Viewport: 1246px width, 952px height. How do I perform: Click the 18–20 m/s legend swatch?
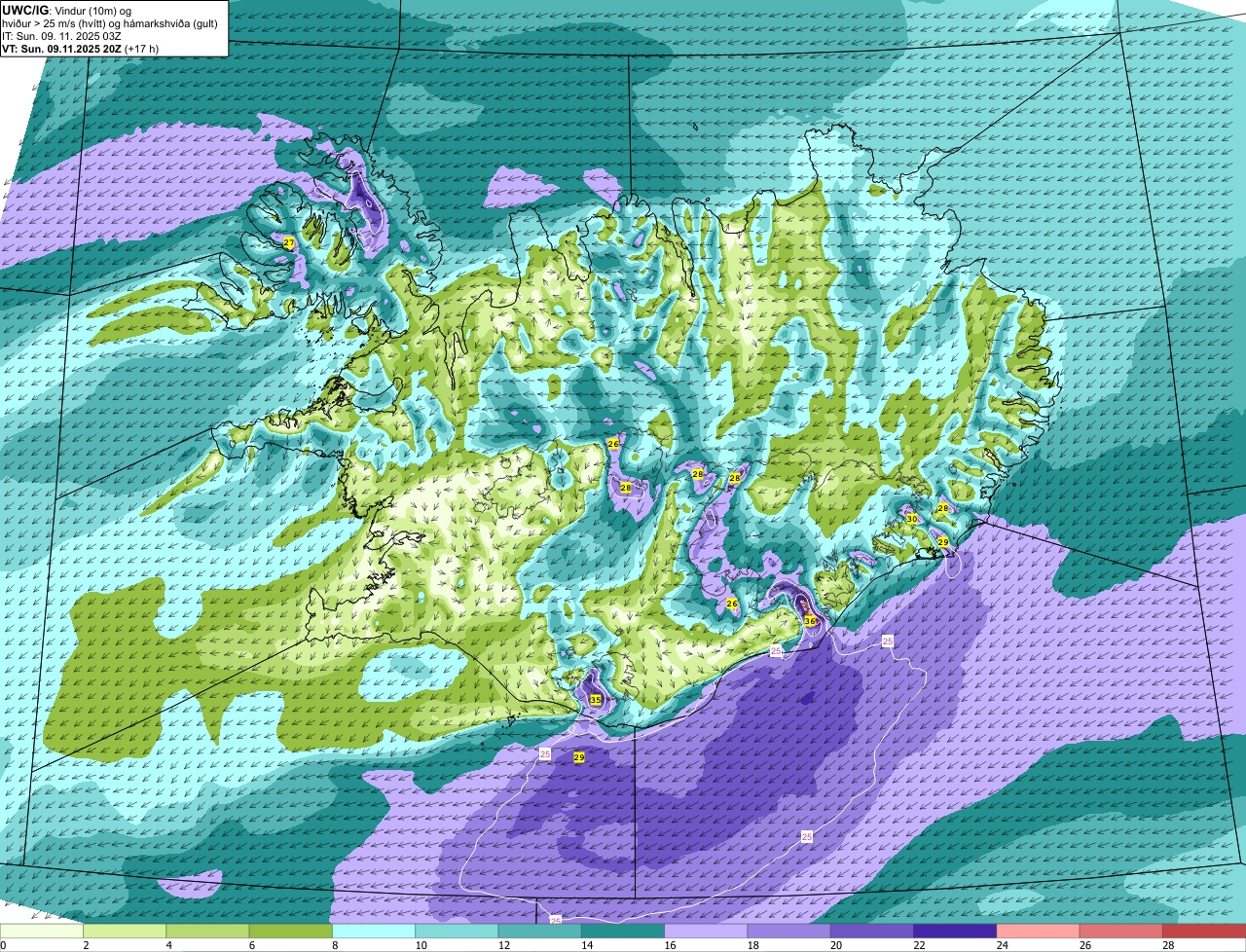789,931
